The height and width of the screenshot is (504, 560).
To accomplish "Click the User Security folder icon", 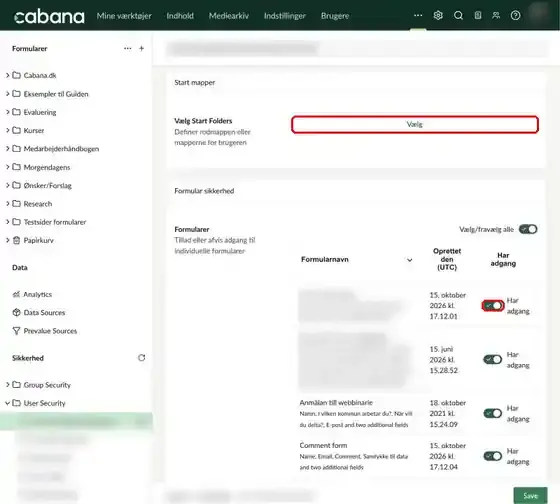I will click(16, 403).
